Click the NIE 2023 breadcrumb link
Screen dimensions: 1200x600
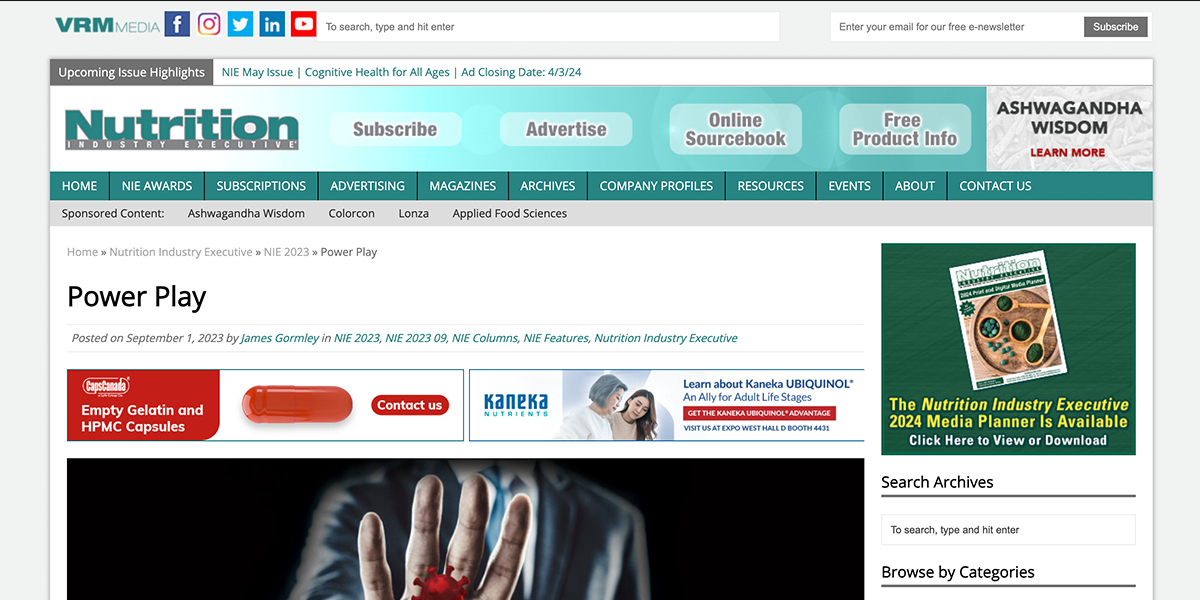(x=286, y=252)
